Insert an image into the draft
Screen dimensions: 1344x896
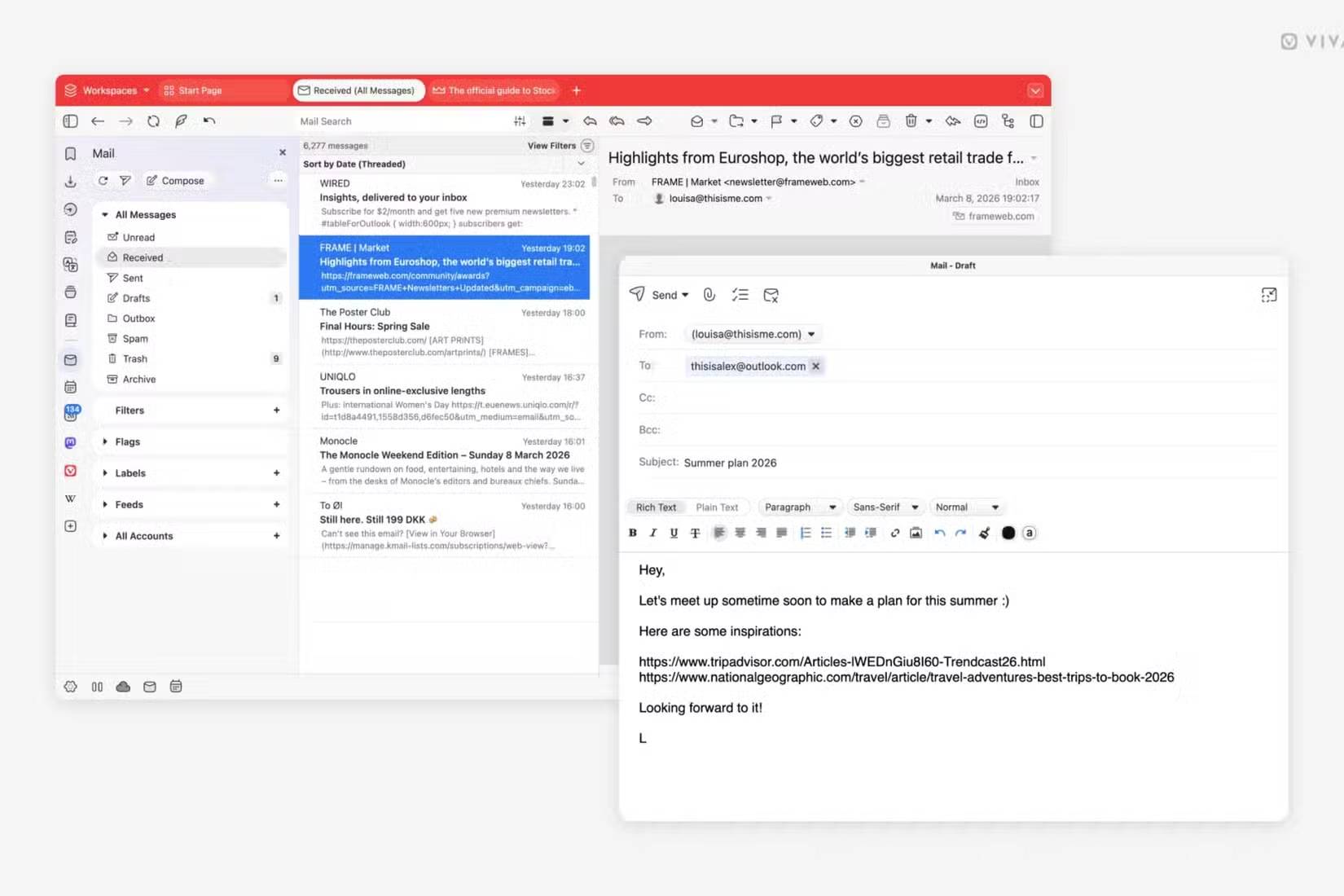(916, 533)
